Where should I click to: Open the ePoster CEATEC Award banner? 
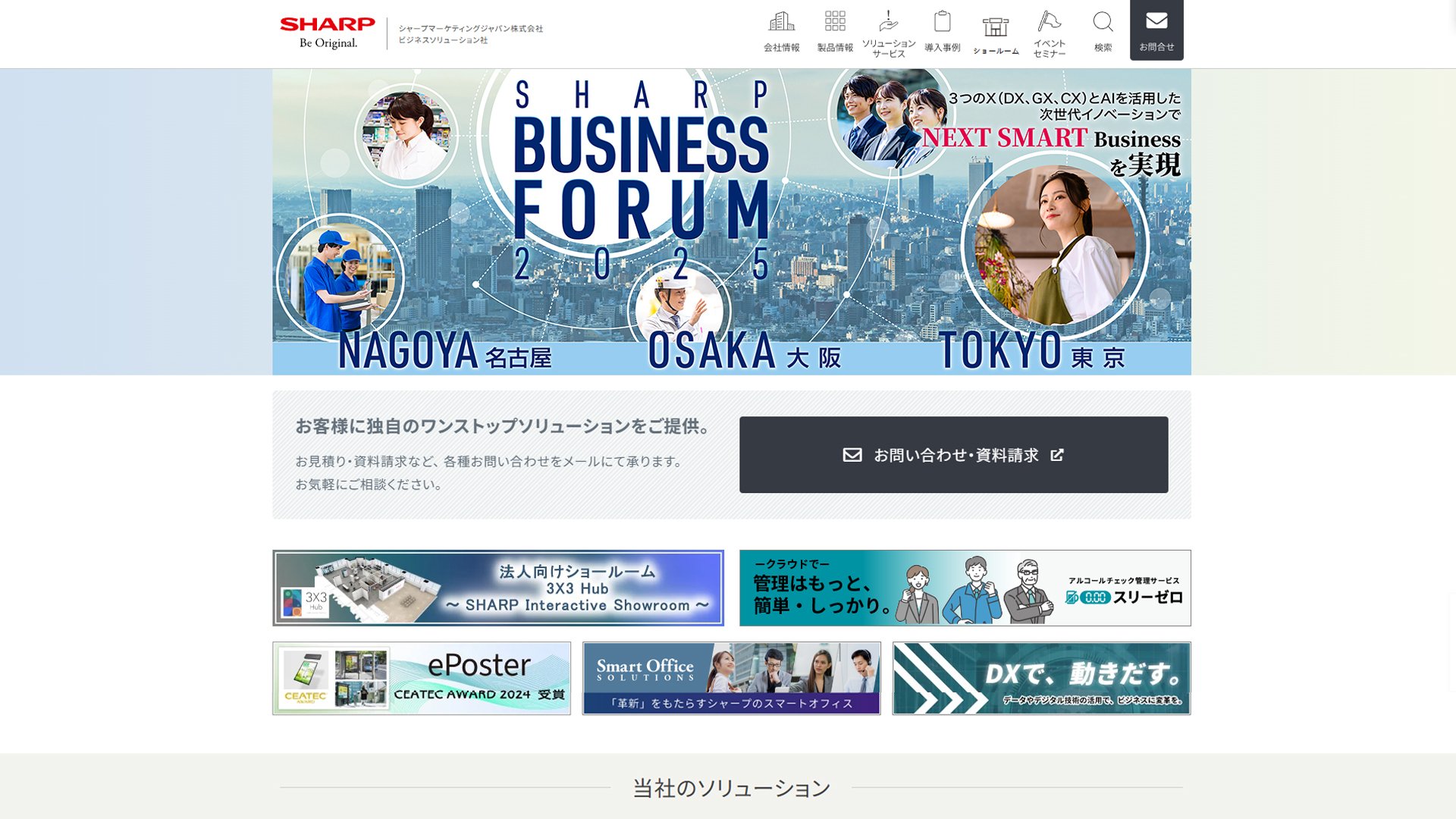pyautogui.click(x=422, y=679)
